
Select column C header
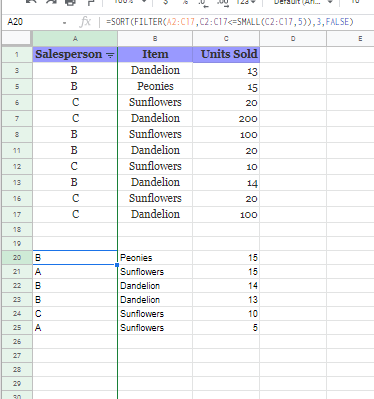coord(226,39)
